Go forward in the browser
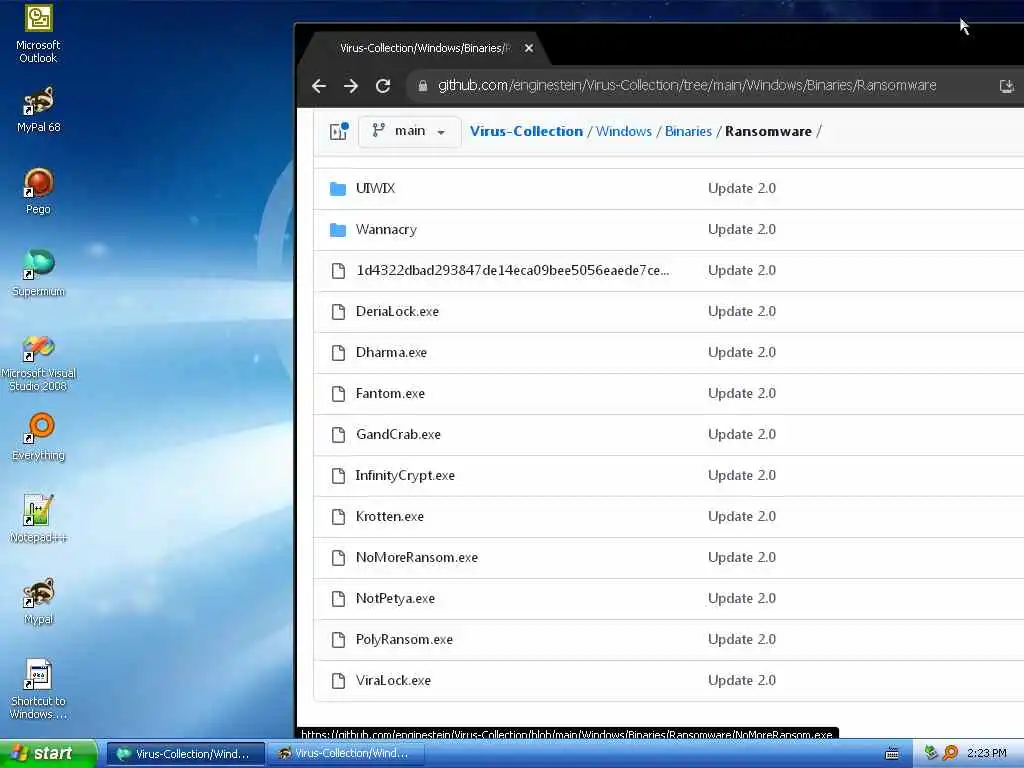This screenshot has height=768, width=1024. click(x=351, y=86)
